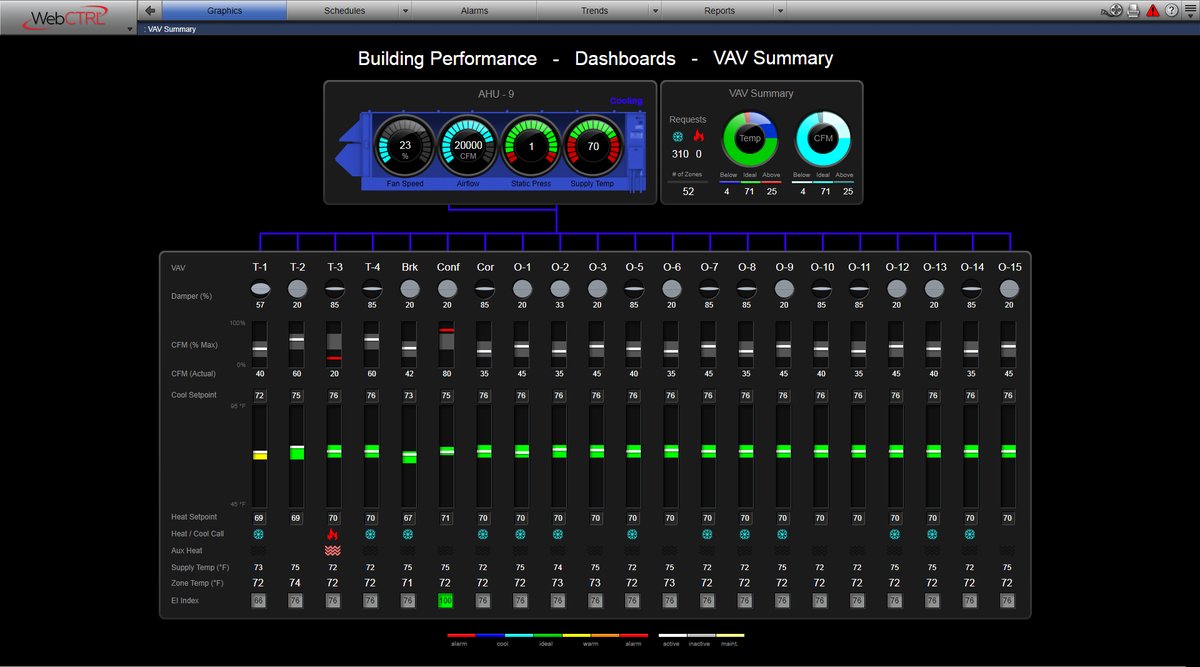1200x667 pixels.
Task: Click the T-3 aux heat wave icon
Action: 334,551
